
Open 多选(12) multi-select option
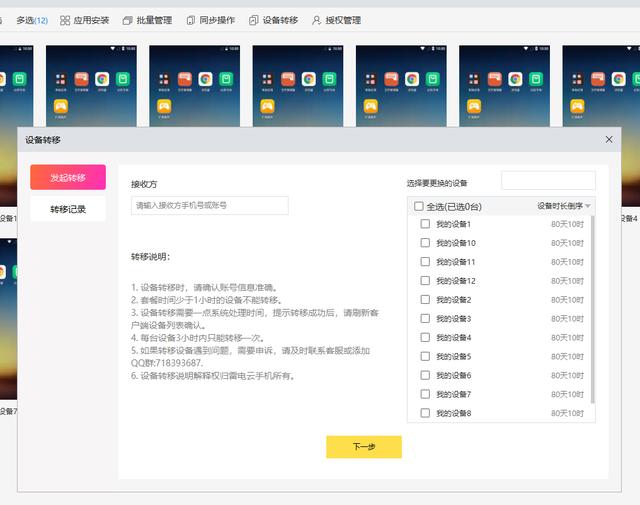(x=32, y=20)
